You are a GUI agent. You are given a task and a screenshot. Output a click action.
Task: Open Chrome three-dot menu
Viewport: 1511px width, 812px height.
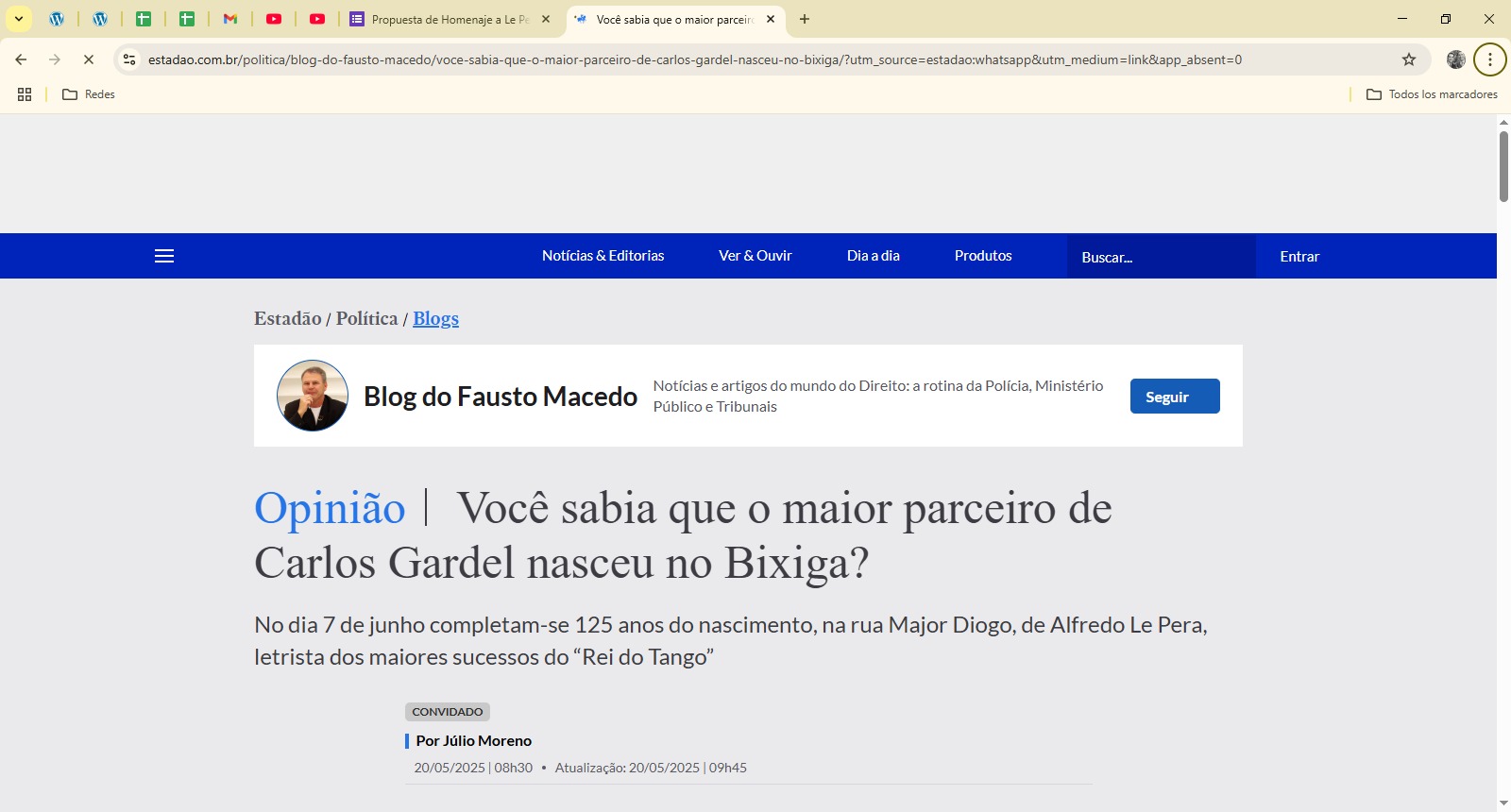(1489, 59)
